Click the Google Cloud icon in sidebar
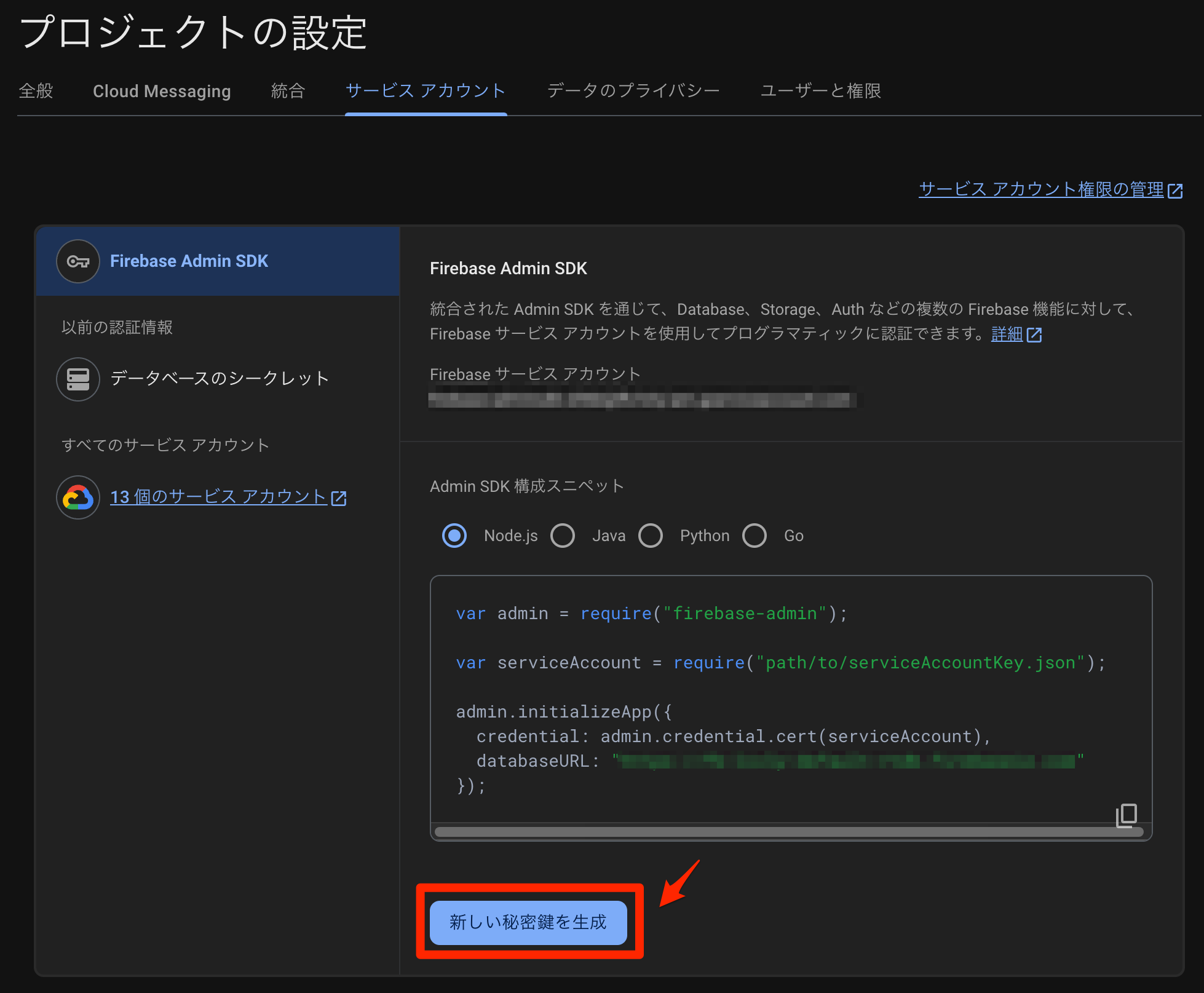 (x=77, y=497)
